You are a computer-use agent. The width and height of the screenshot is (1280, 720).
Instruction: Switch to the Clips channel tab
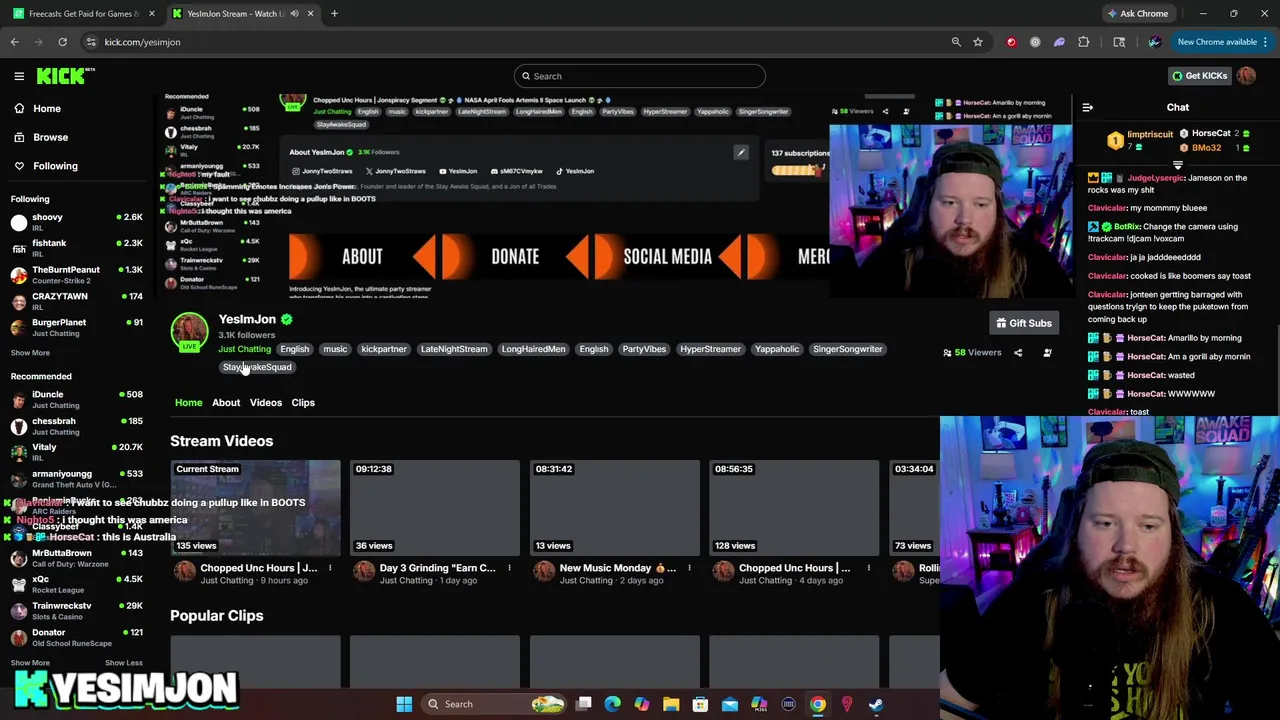click(303, 402)
